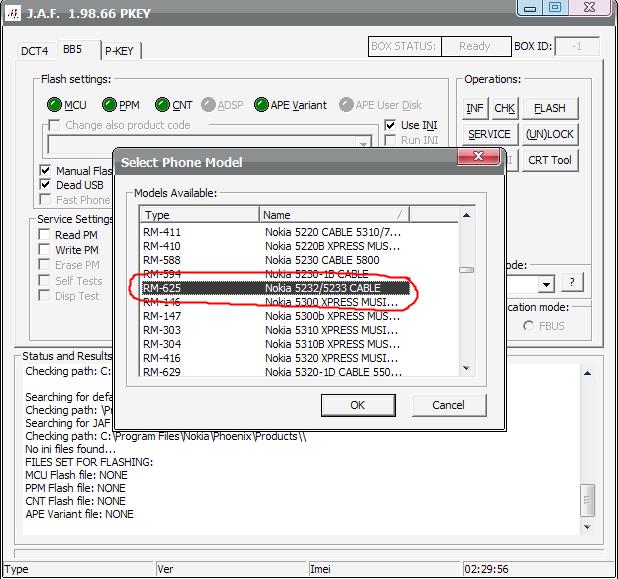The image size is (618, 579).
Task: Click the CHK operation button
Action: tap(504, 108)
